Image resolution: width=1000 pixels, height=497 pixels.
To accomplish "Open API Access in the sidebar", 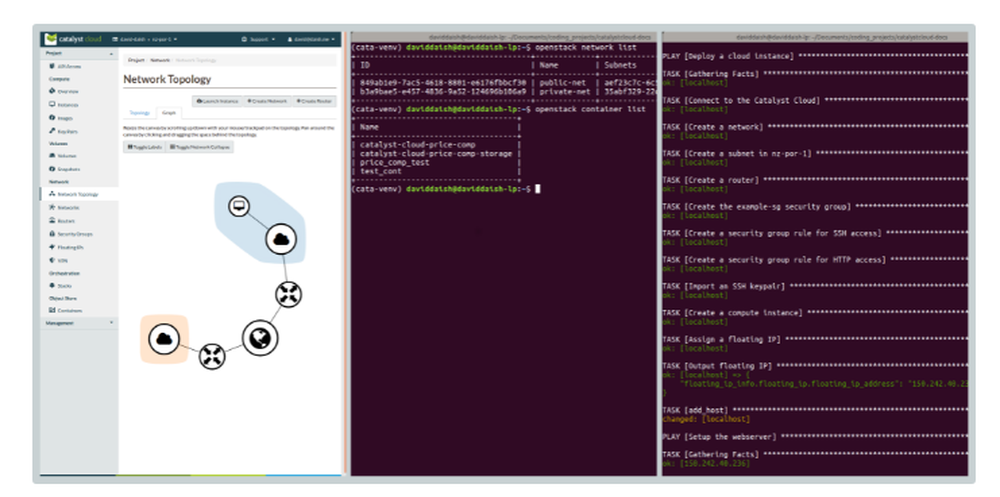I will [66, 66].
